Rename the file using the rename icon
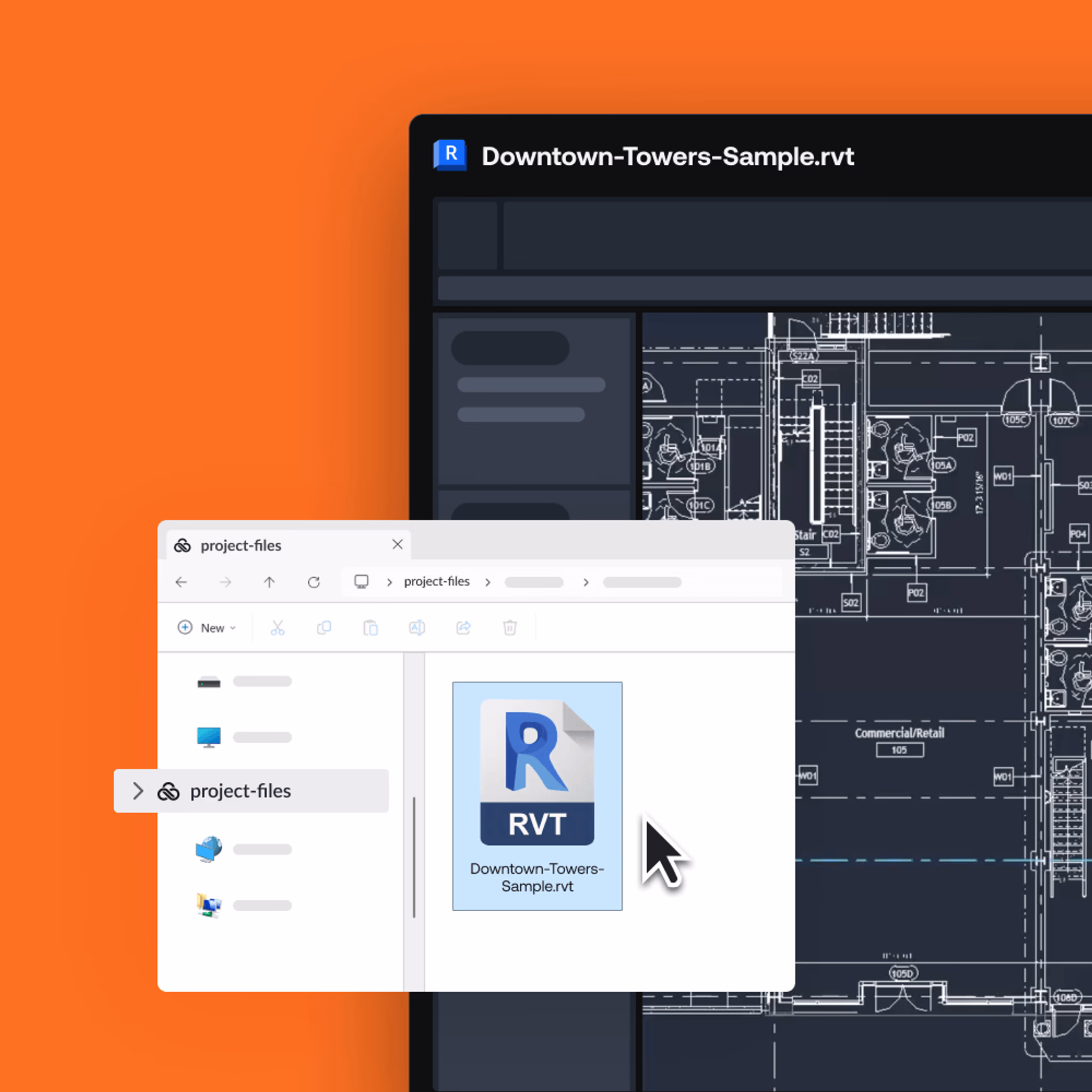Viewport: 1092px width, 1092px height. (417, 628)
